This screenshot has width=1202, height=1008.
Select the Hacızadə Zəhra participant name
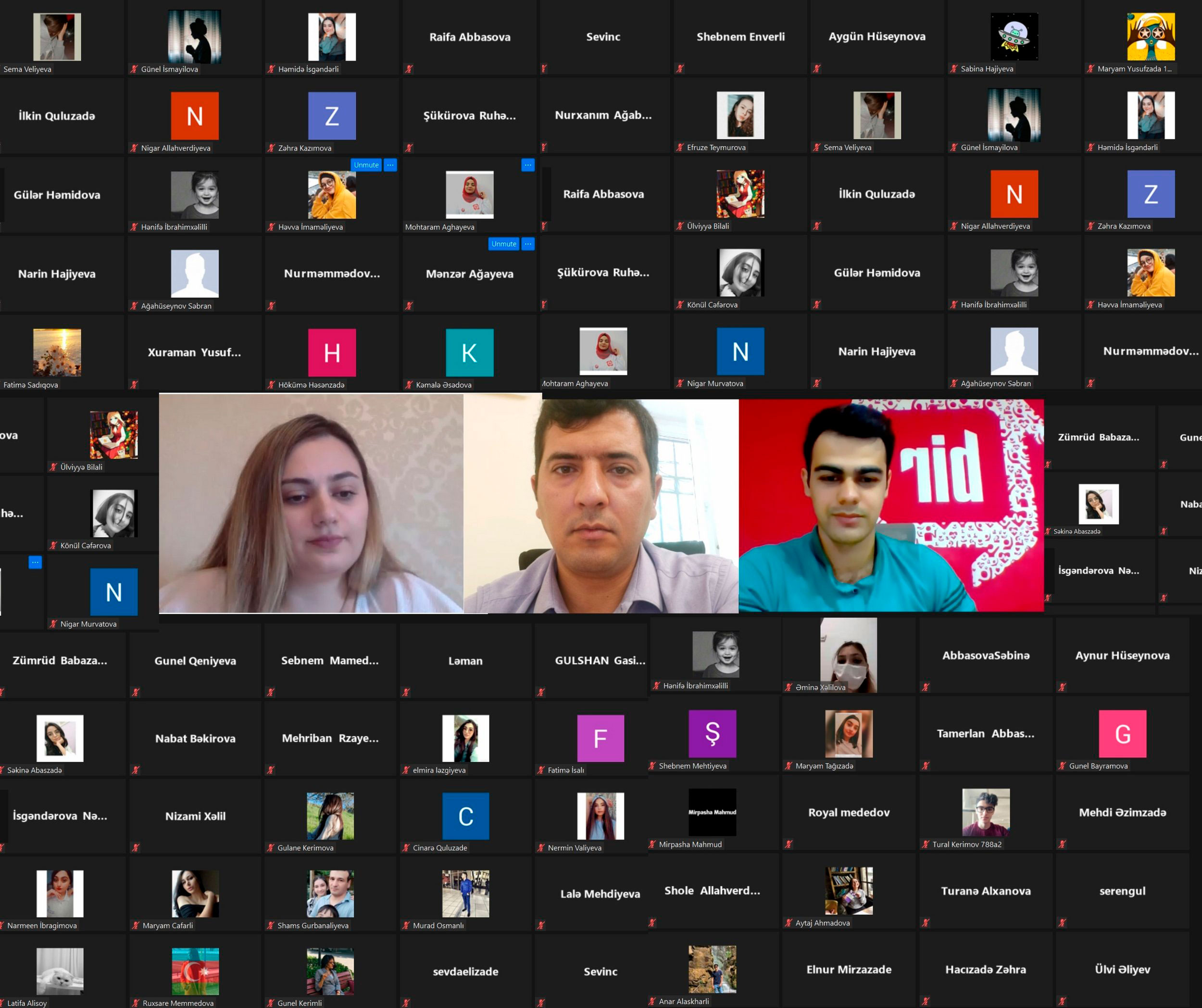click(986, 969)
